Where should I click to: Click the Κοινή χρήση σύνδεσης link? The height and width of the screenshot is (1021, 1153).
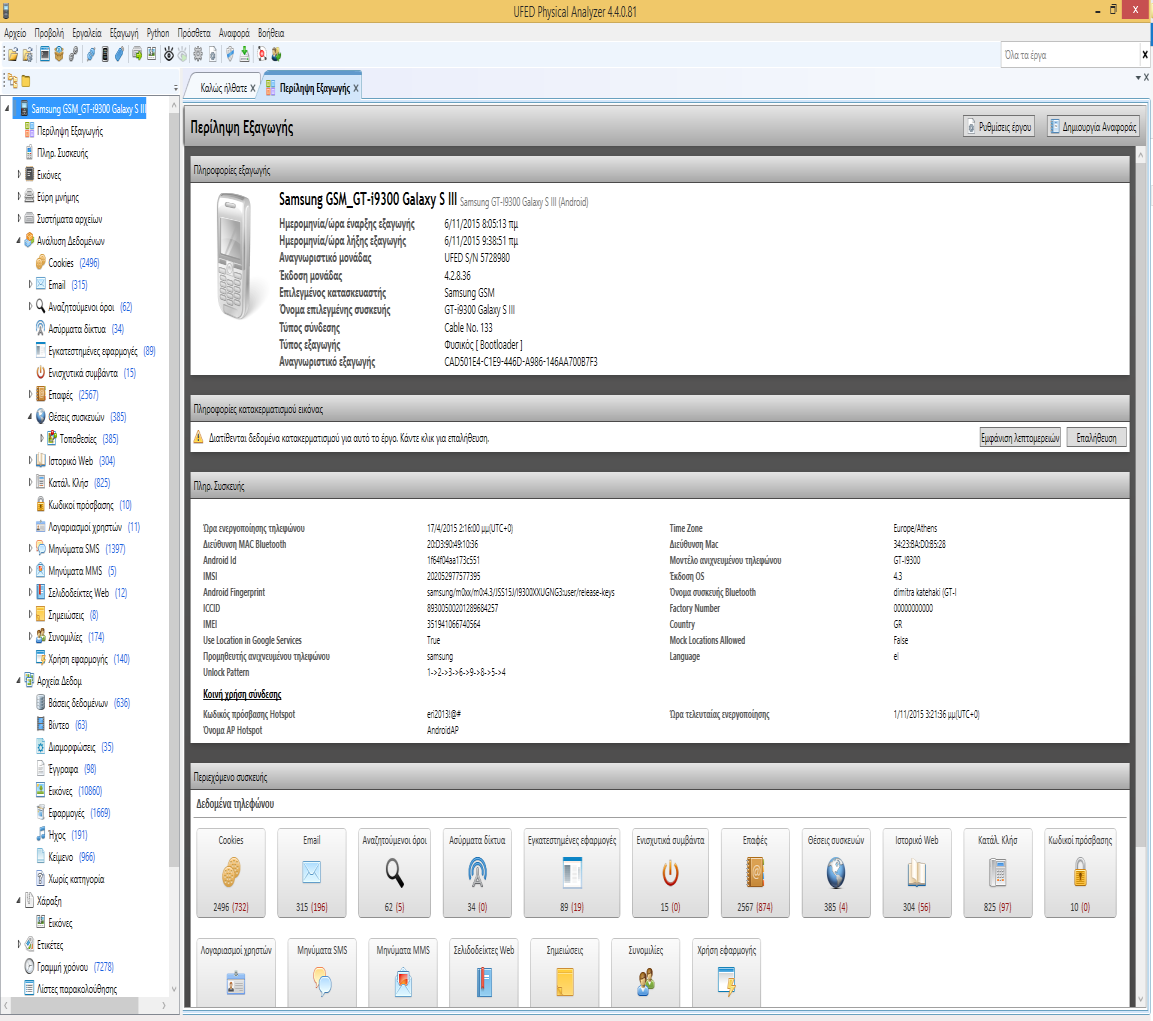242,694
